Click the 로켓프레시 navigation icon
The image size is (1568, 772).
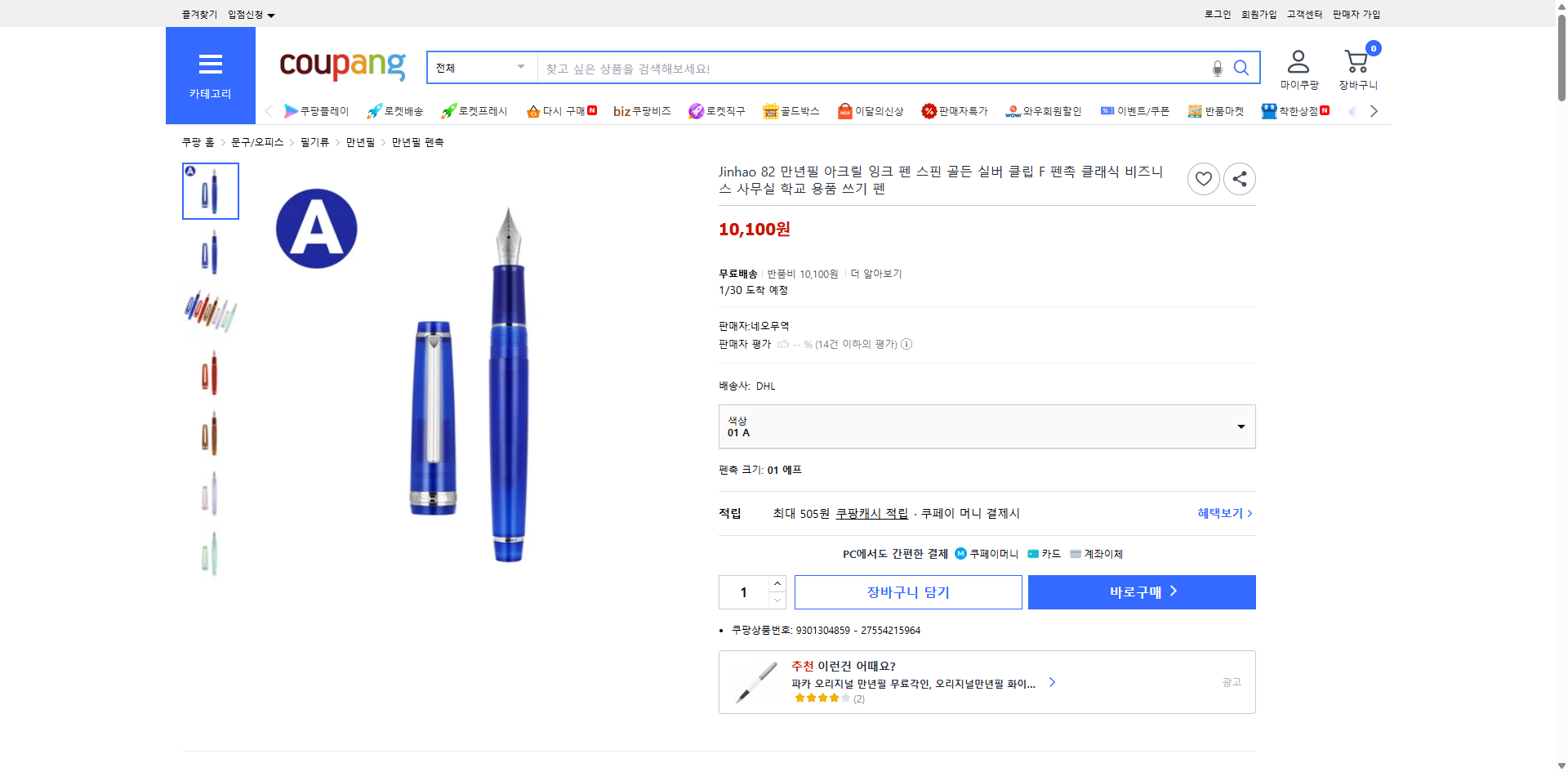tap(448, 110)
